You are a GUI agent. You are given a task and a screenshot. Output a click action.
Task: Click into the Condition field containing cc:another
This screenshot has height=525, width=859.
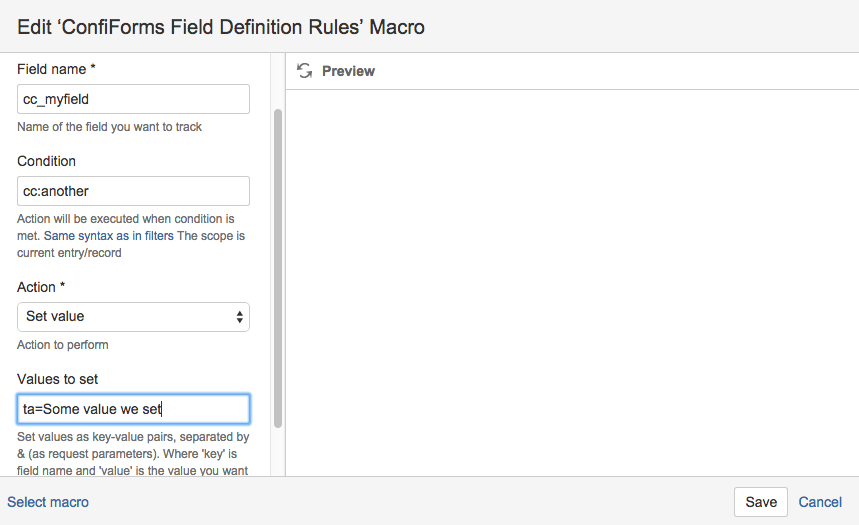133,191
